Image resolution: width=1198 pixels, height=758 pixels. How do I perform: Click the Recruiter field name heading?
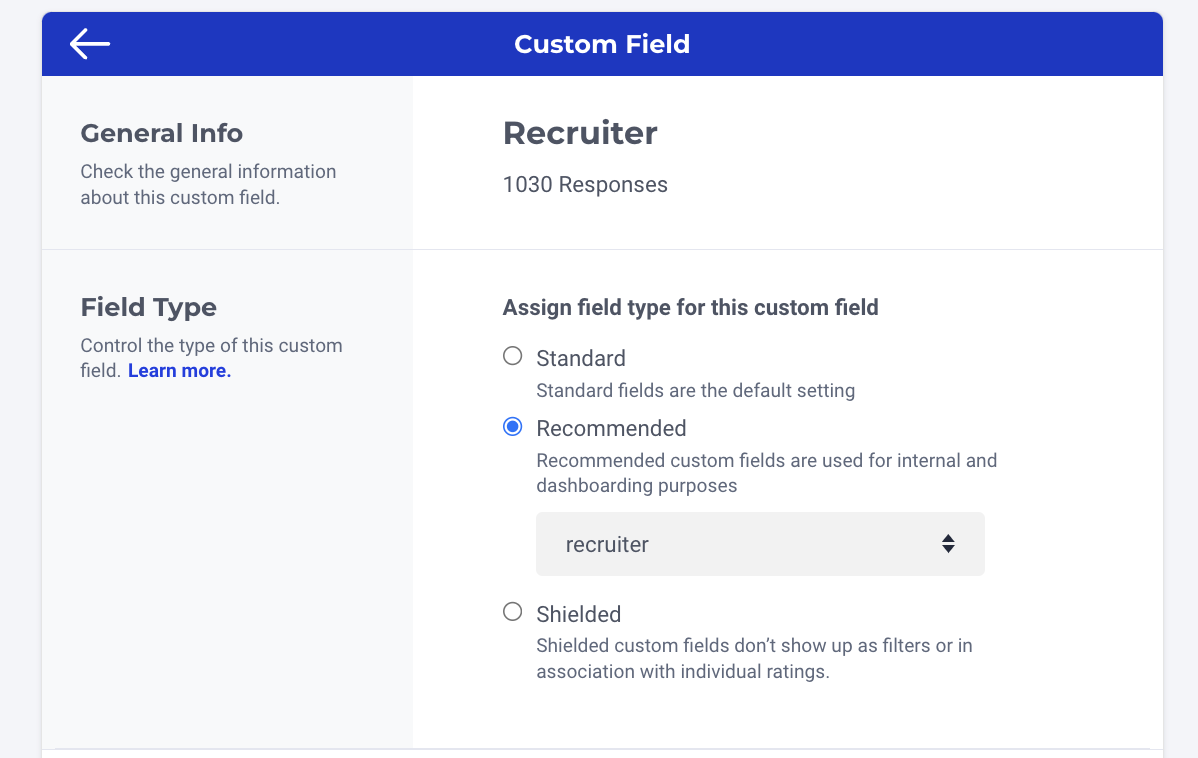(x=580, y=133)
